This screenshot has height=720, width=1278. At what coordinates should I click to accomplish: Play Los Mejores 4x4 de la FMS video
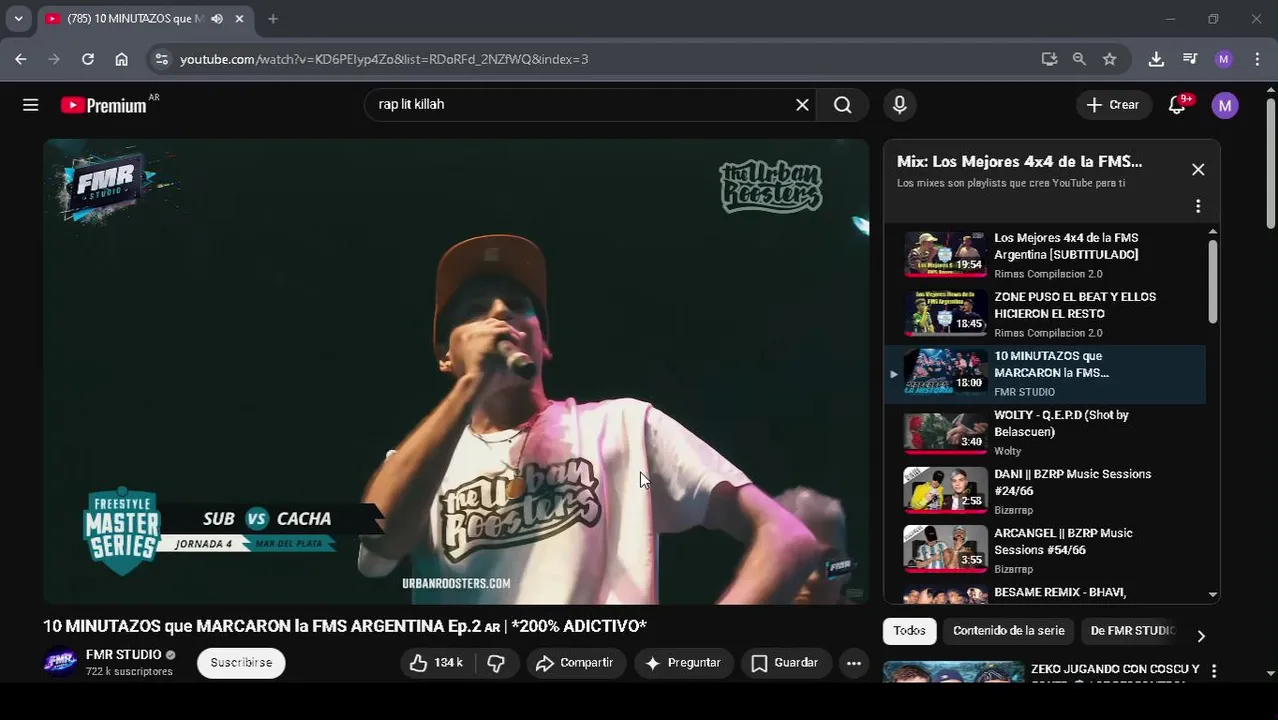click(x=1045, y=255)
